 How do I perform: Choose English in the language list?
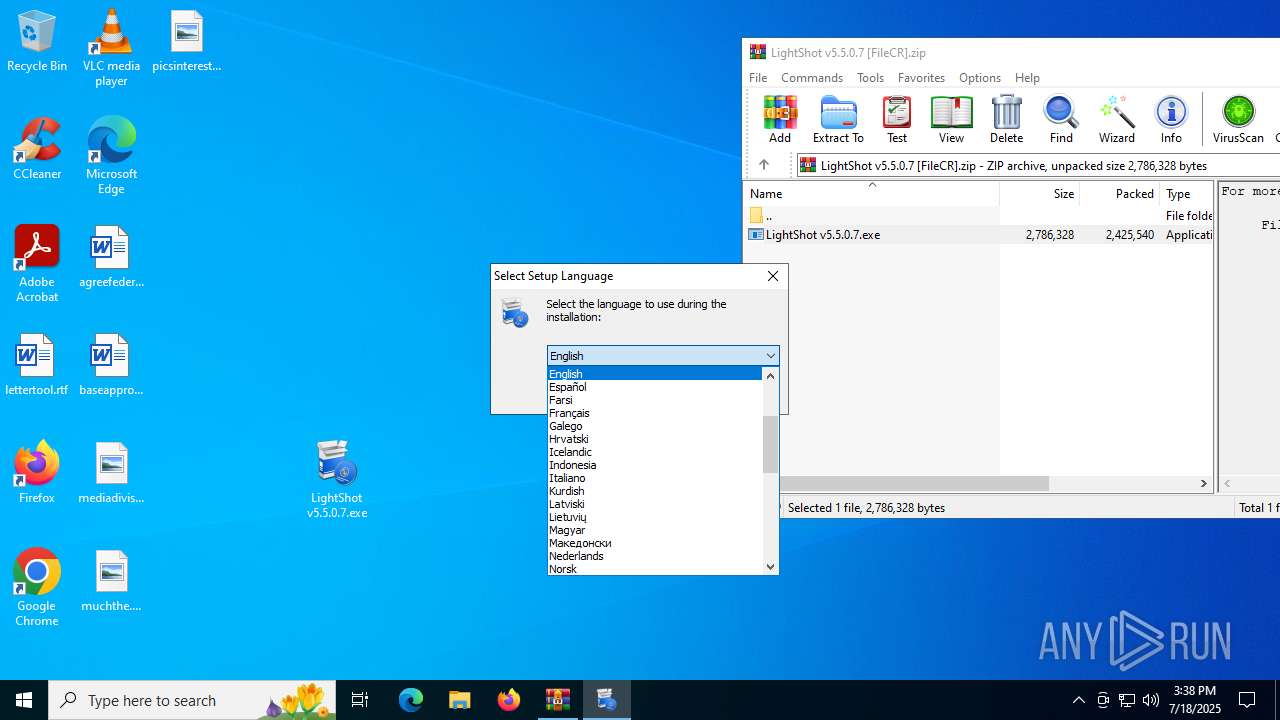click(655, 374)
